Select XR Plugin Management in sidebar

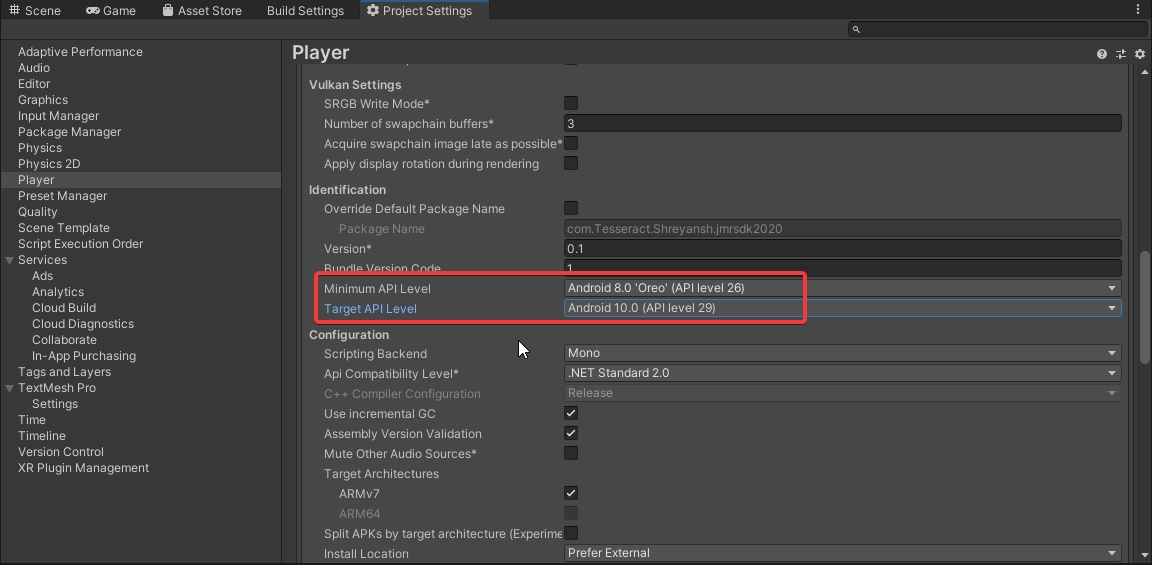[83, 468]
